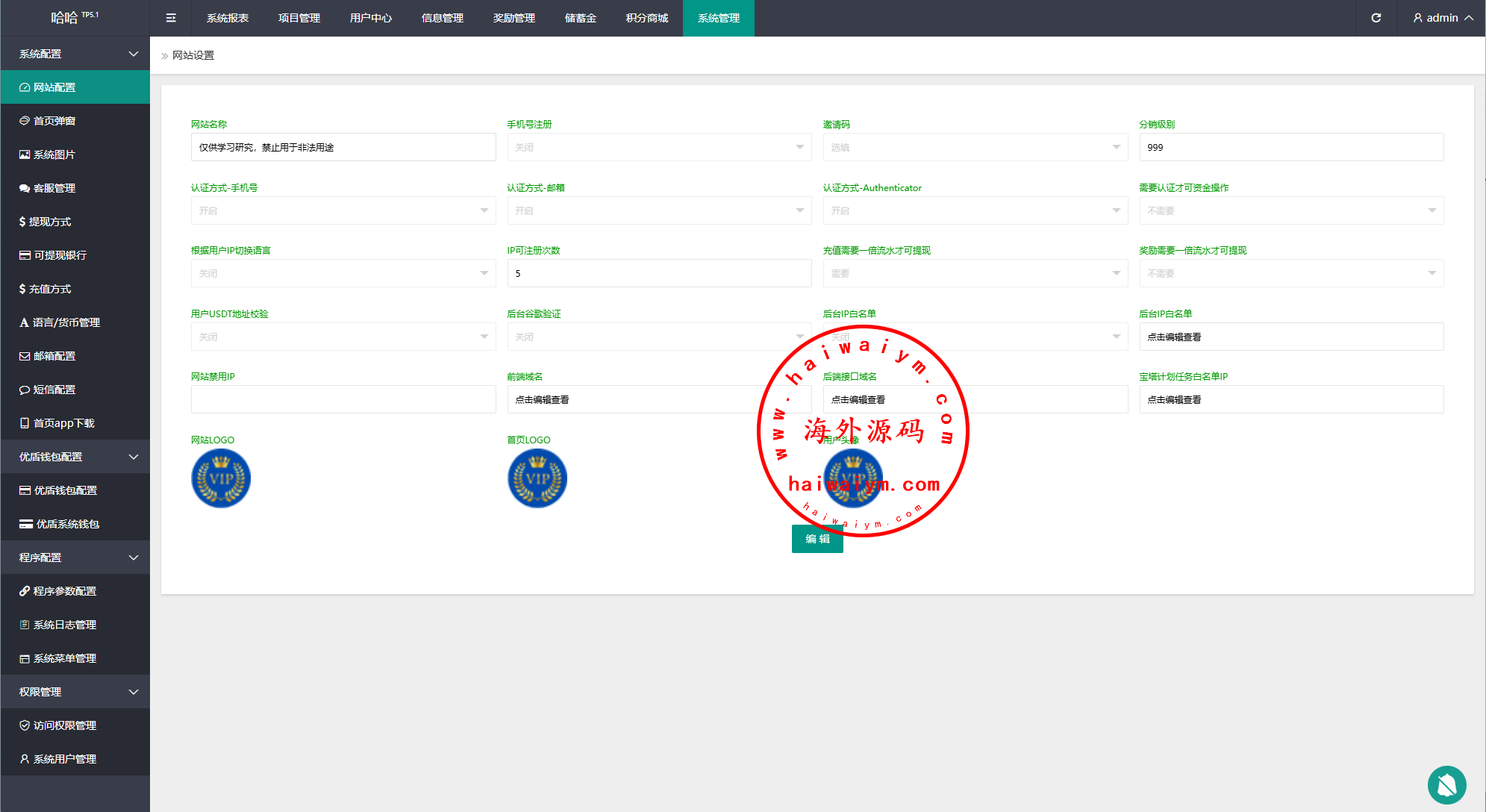Switch to 积分商城 top menu
The width and height of the screenshot is (1486, 812).
646,18
